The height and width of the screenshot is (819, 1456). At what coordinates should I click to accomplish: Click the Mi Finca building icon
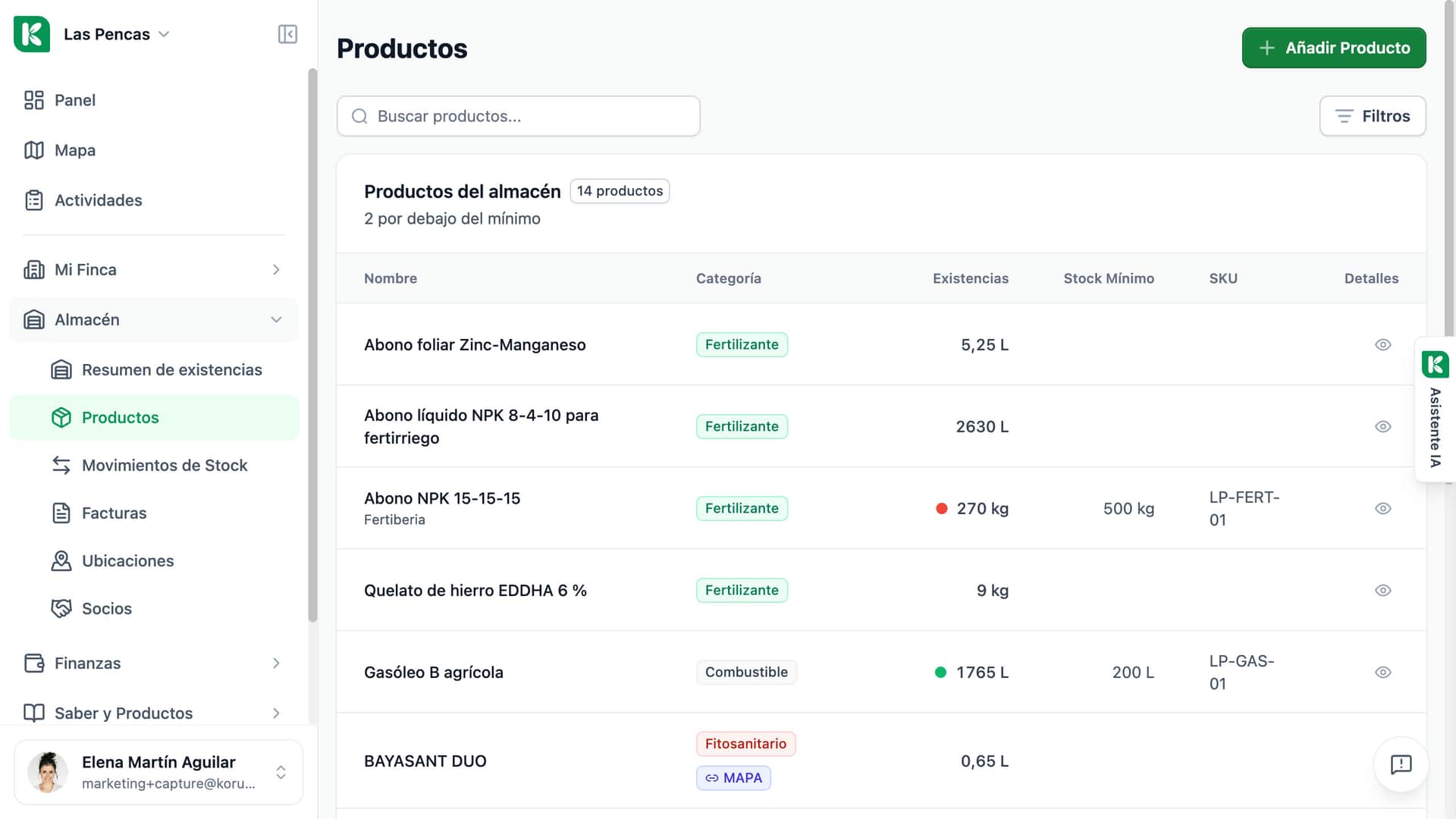click(34, 270)
